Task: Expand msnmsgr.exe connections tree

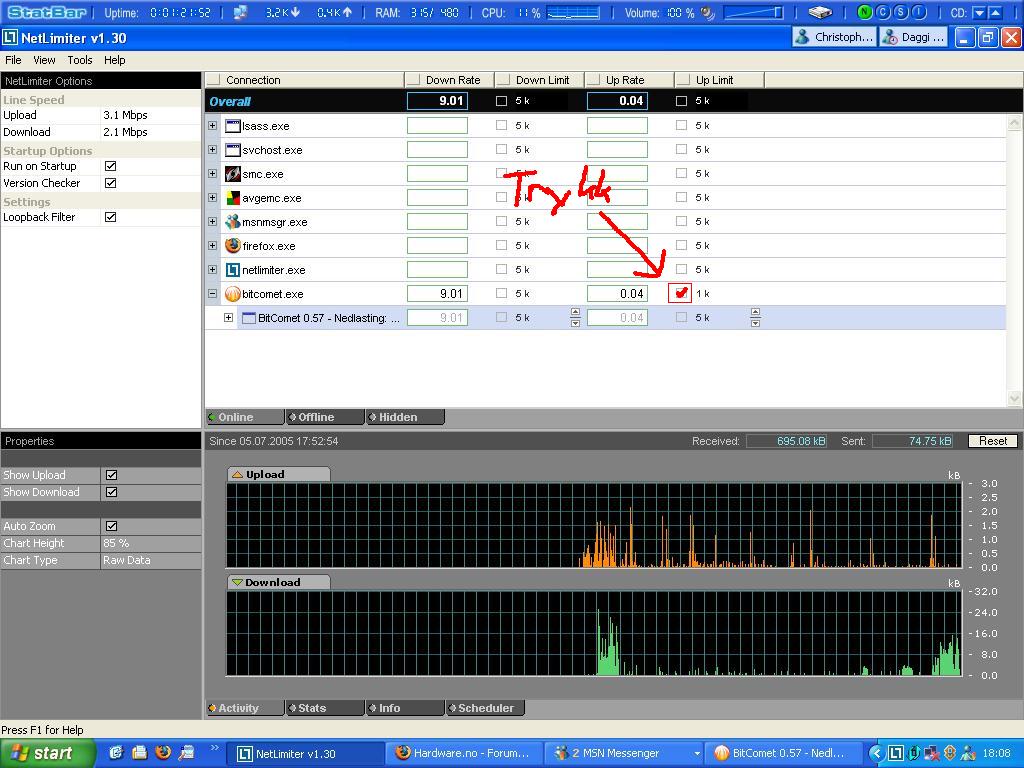Action: (x=212, y=221)
